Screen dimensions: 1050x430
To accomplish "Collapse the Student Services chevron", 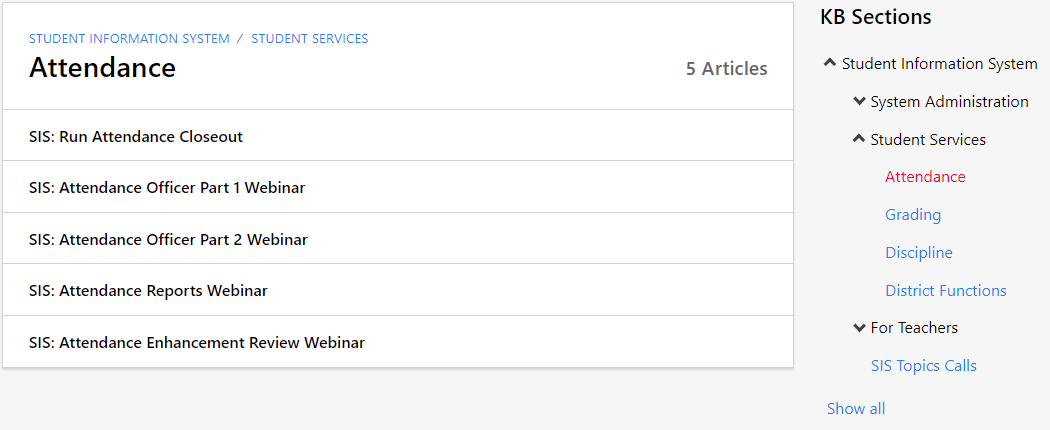I will point(859,139).
